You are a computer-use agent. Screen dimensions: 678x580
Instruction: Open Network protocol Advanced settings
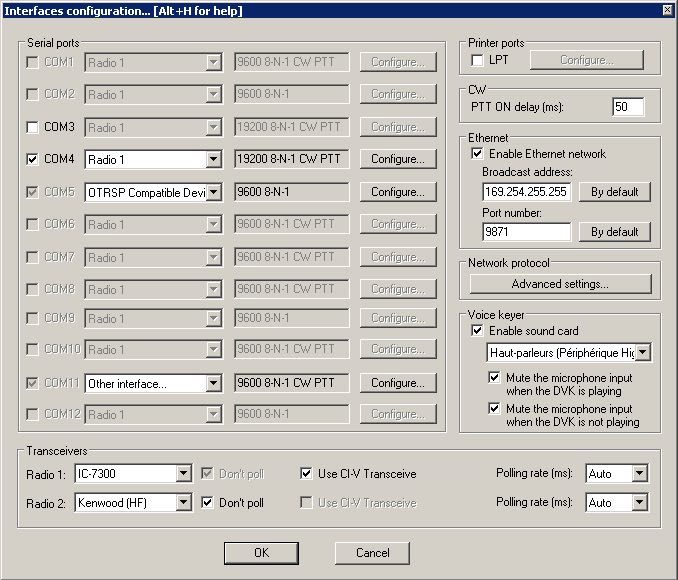(559, 284)
